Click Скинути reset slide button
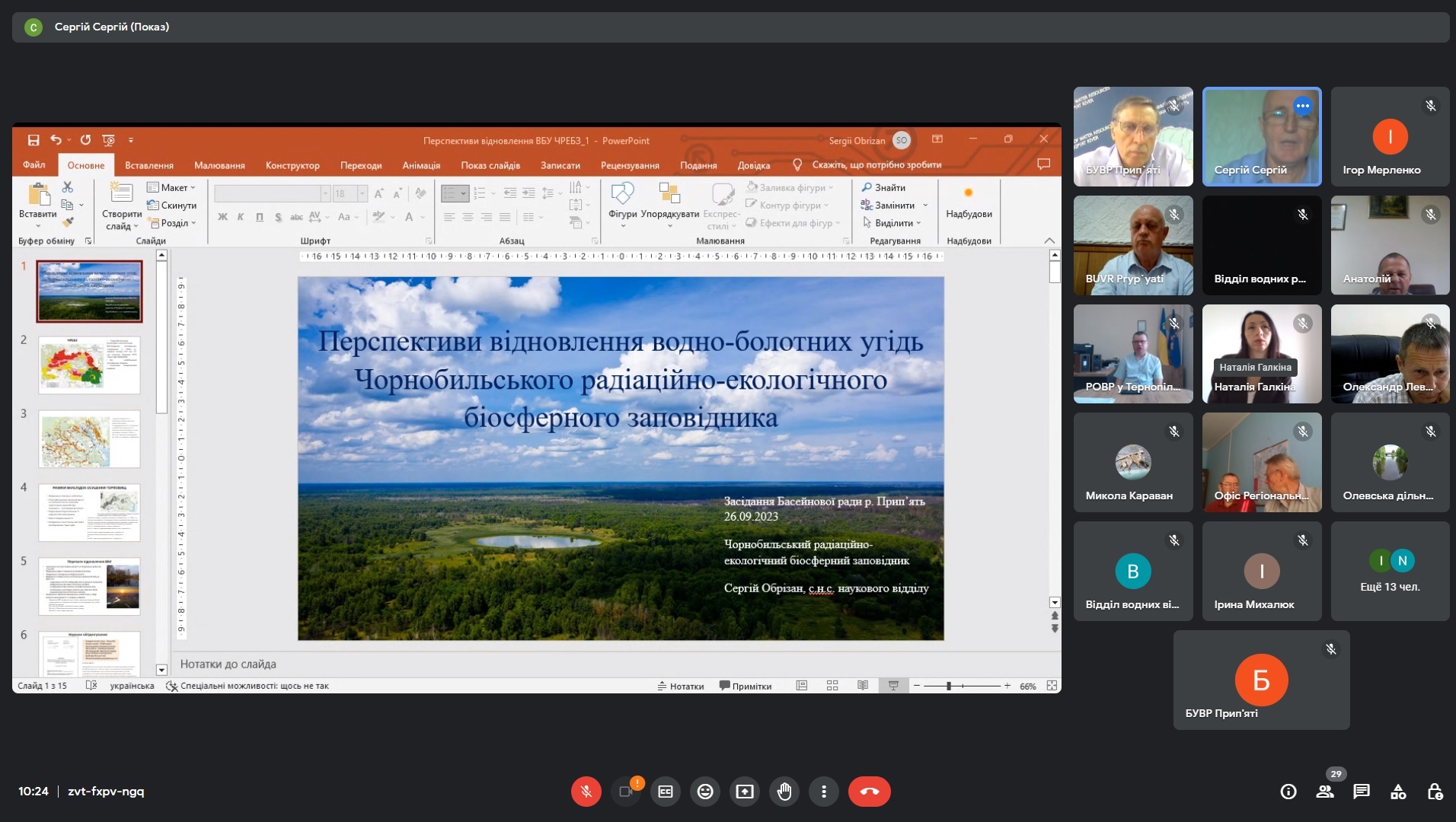Viewport: 1456px width, 822px height. 171,205
